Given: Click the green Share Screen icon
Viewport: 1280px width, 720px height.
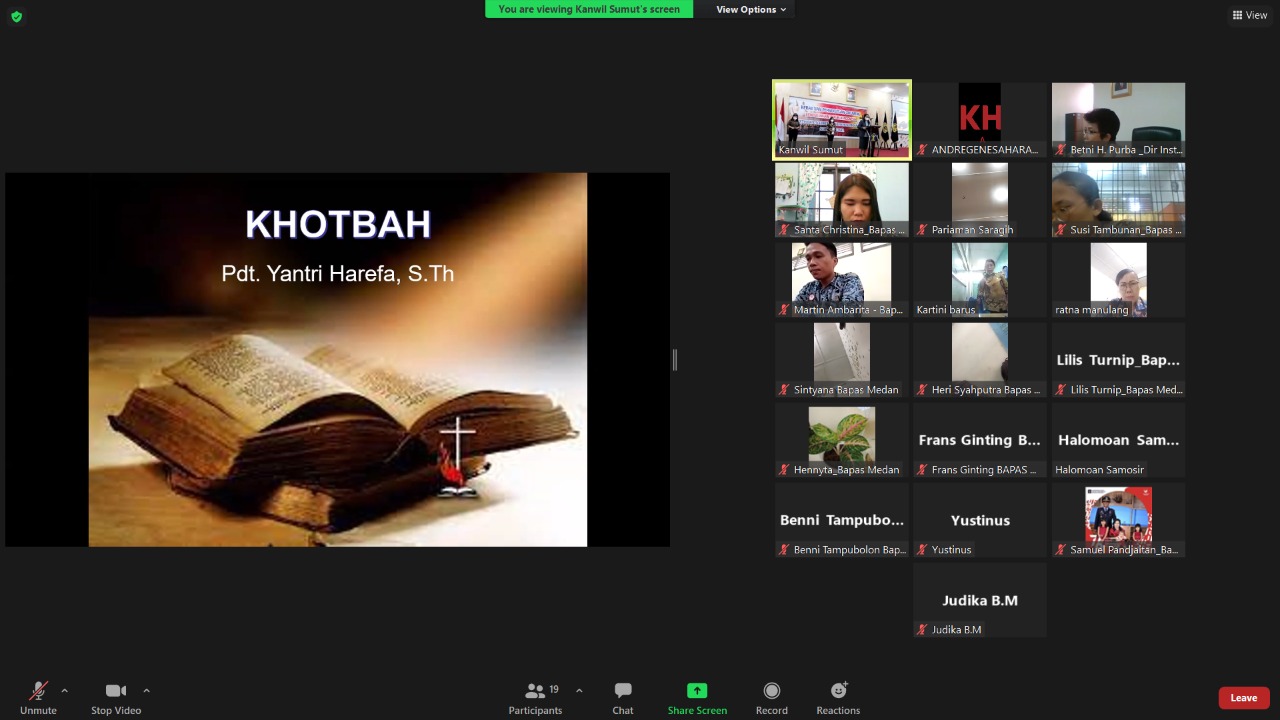Looking at the screenshot, I should (697, 691).
